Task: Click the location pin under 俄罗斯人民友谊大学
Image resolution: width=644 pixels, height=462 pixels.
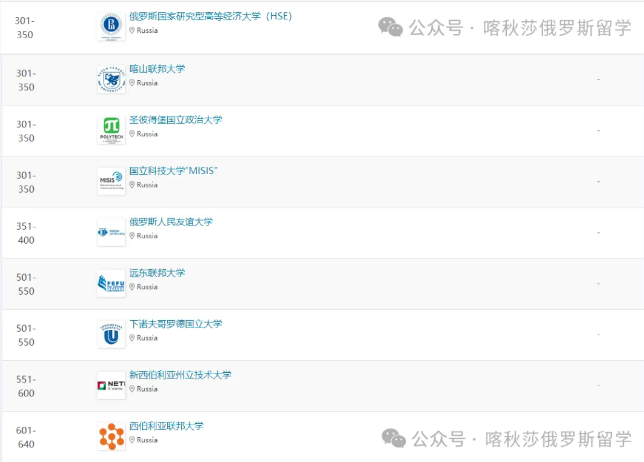Action: (x=132, y=236)
